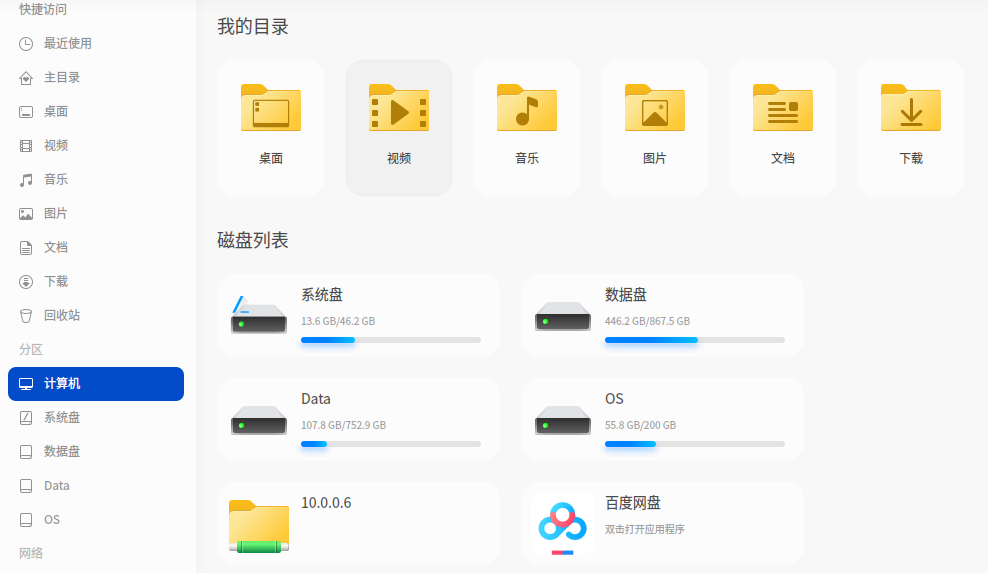988x573 pixels.
Task: Click the 我的目录 section heading
Action: pos(253,26)
